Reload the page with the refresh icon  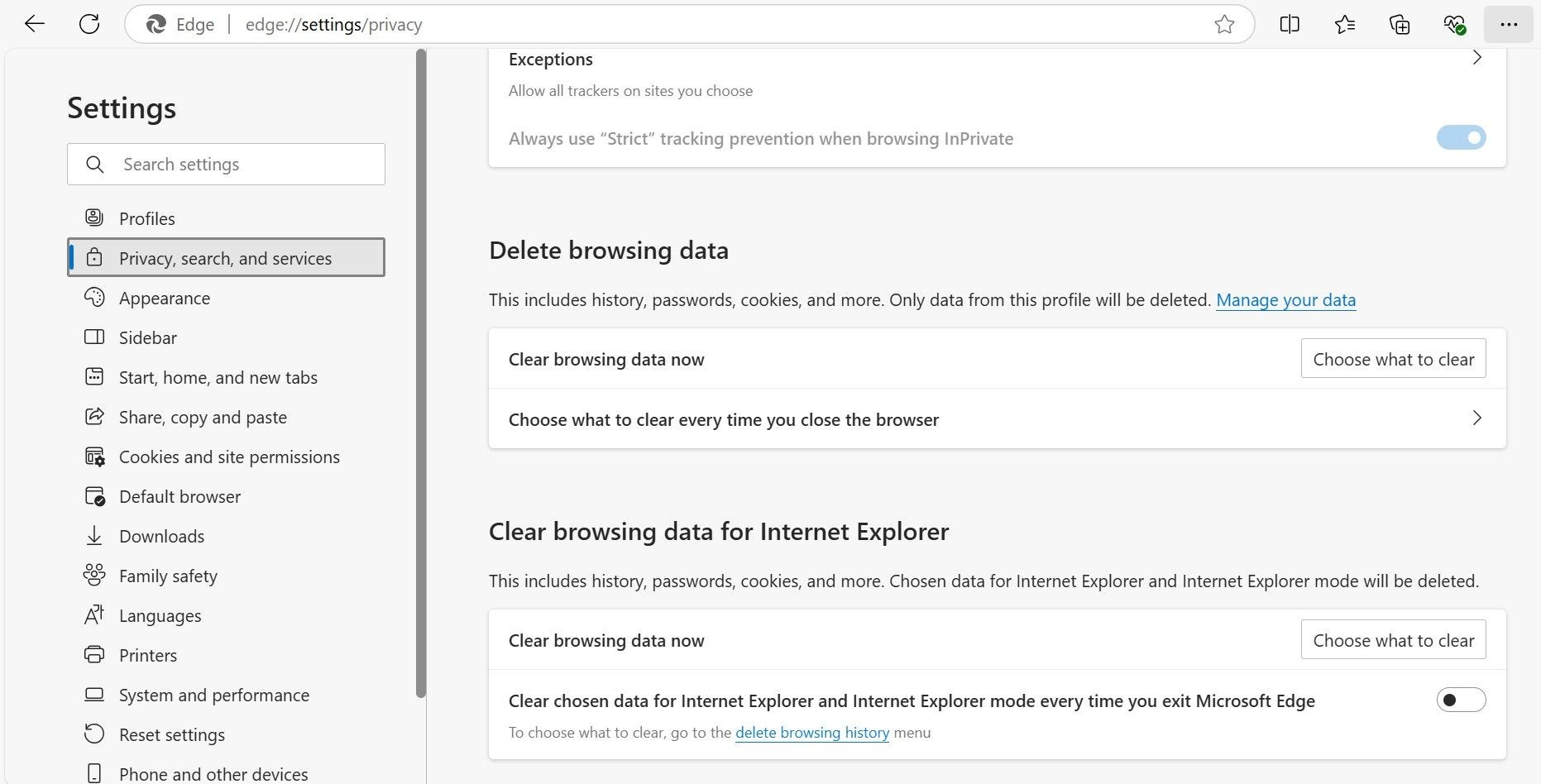tap(89, 24)
